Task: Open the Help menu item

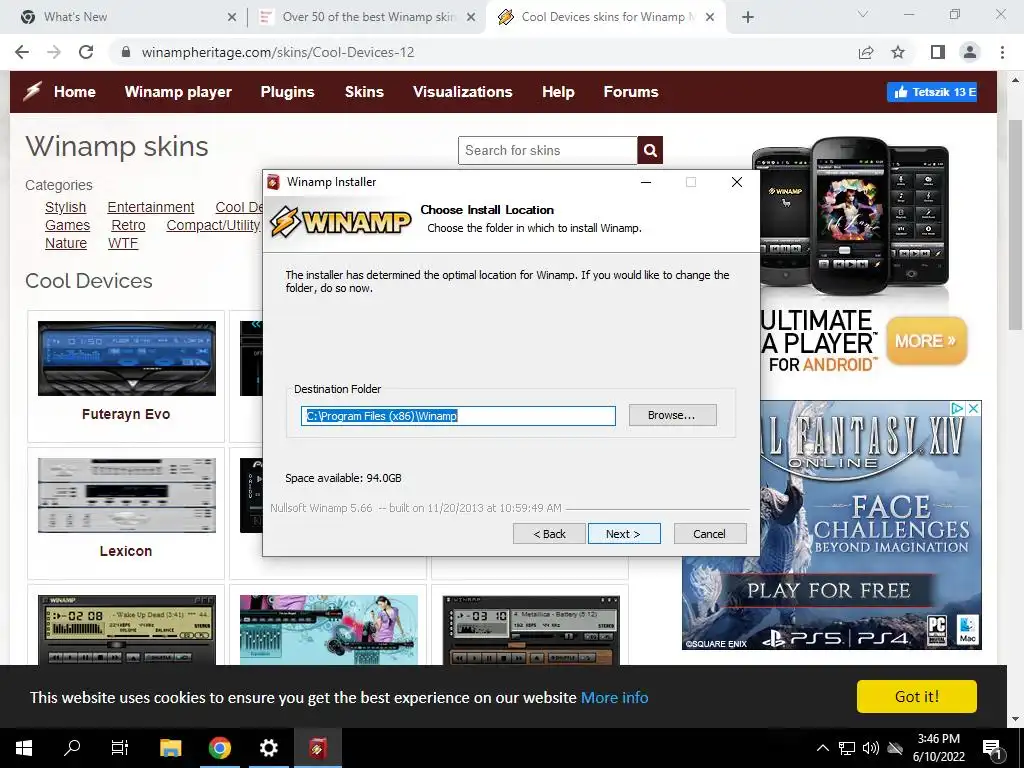Action: (558, 92)
